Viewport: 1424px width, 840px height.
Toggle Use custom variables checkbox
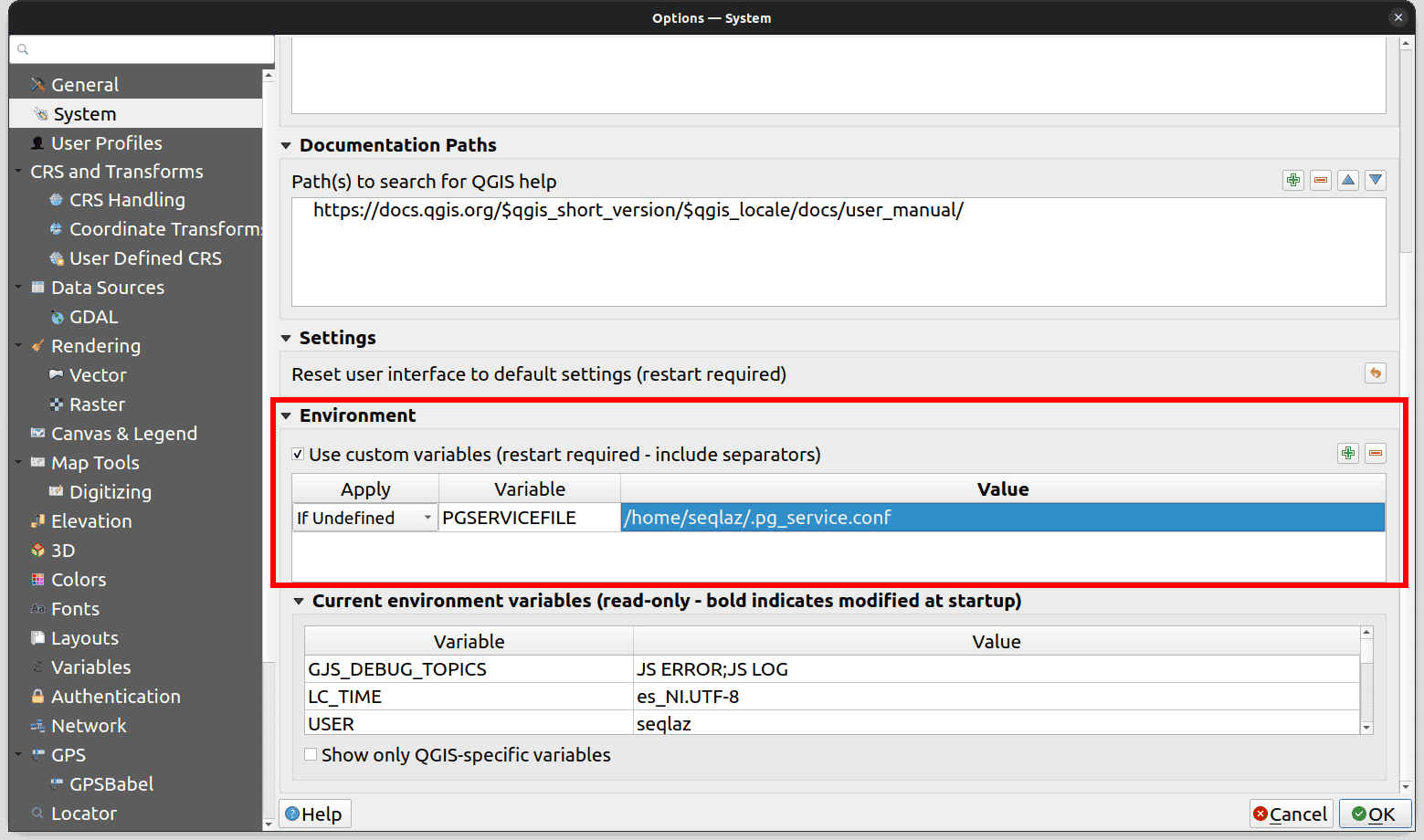point(298,454)
